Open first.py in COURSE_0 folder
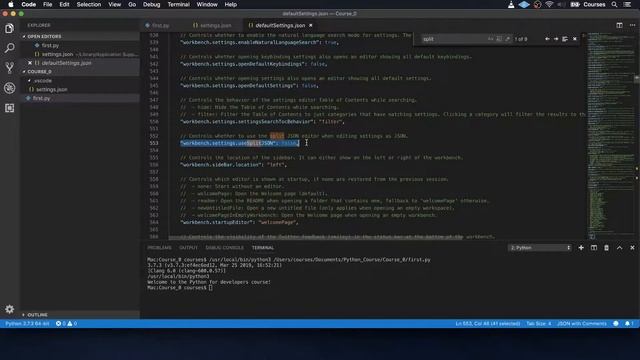640x360 pixels. [x=41, y=98]
